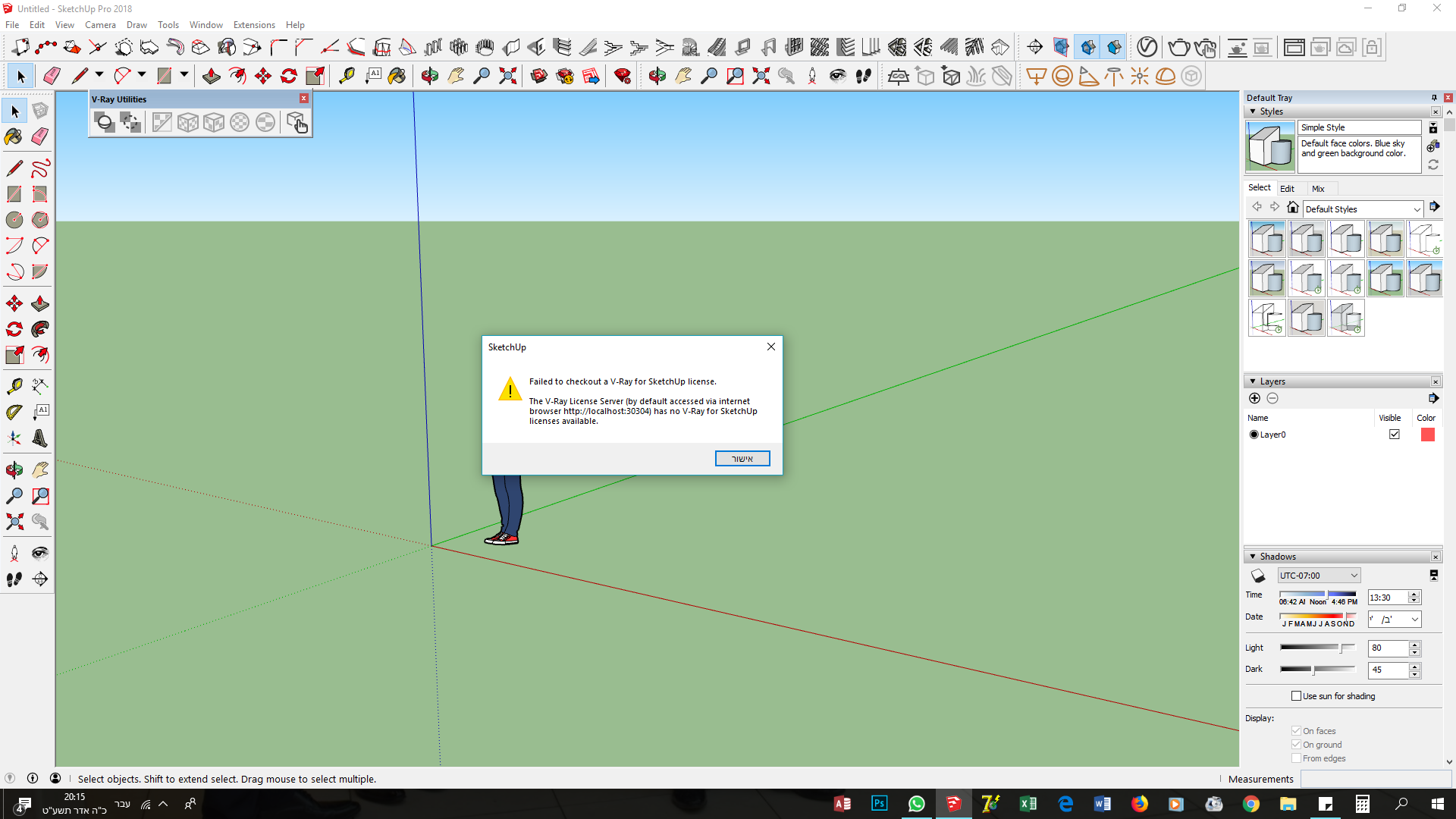Collapse the Shadows panel
Screen dimensions: 1456x819
1253,557
